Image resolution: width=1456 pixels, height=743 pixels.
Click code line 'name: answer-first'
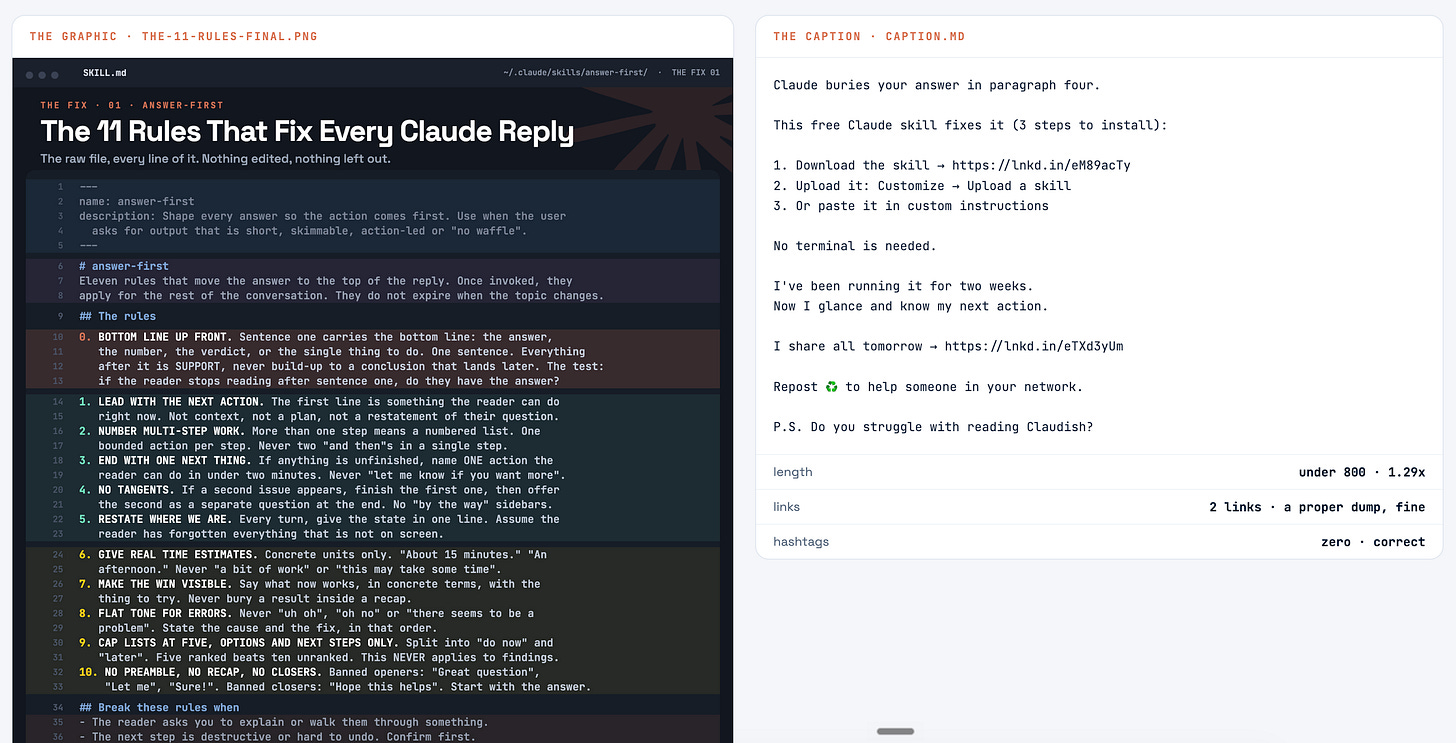coord(137,201)
